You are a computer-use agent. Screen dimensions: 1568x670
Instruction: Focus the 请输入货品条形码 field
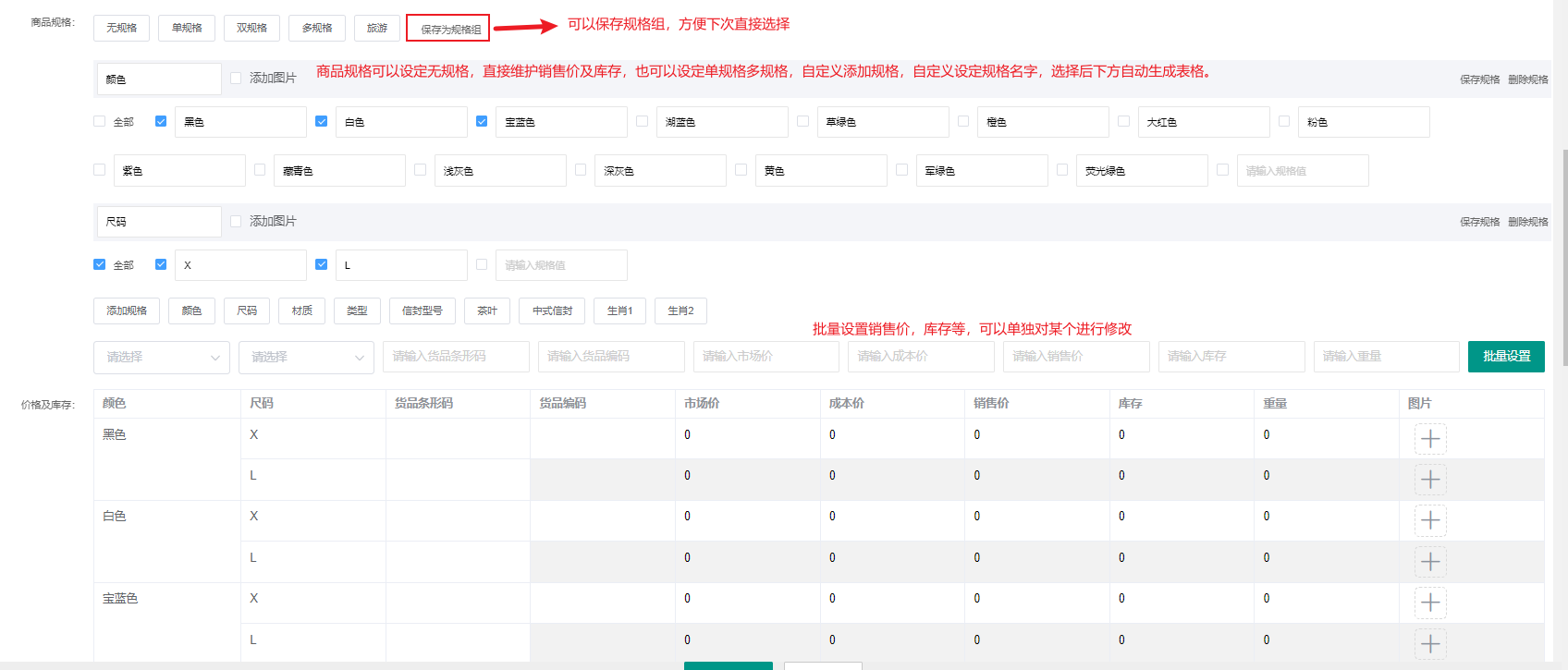click(x=456, y=357)
